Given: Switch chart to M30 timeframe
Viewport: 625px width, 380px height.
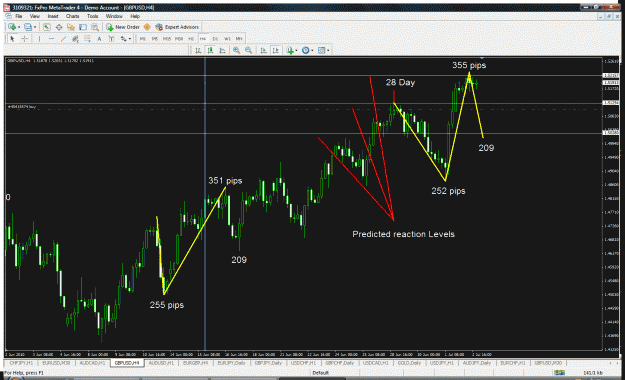Looking at the screenshot, I should [179, 39].
